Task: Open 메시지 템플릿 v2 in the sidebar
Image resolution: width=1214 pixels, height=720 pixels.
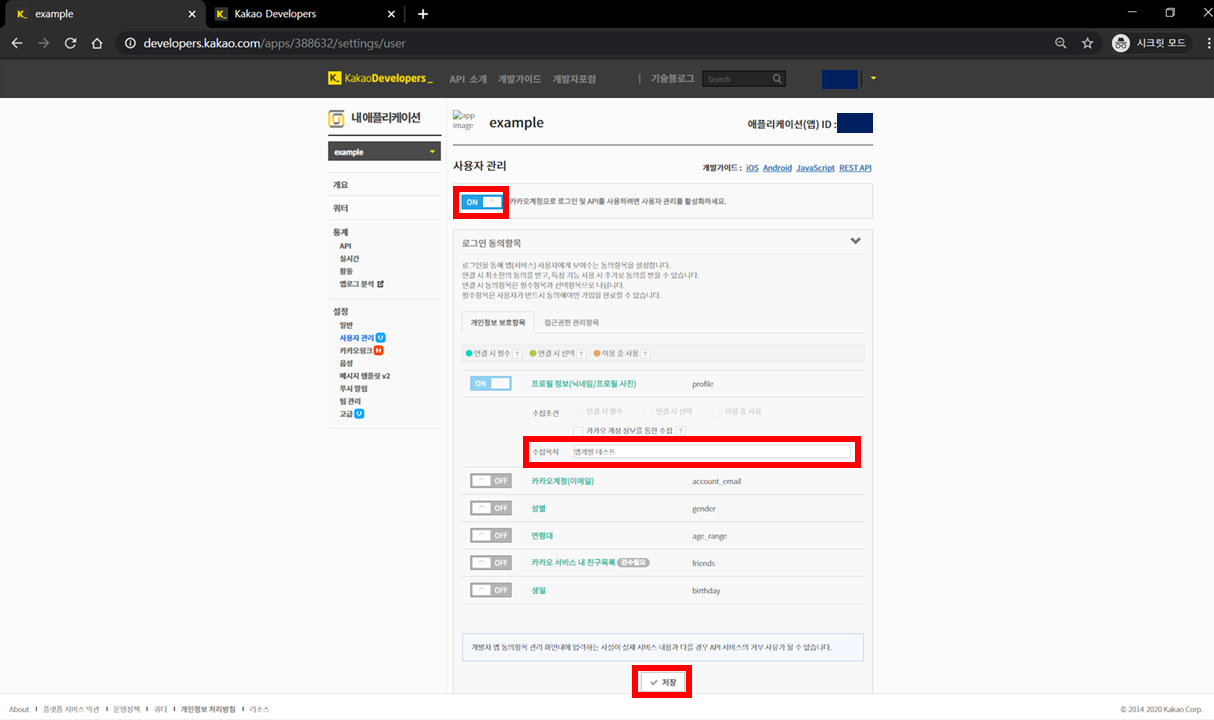Action: pos(364,376)
